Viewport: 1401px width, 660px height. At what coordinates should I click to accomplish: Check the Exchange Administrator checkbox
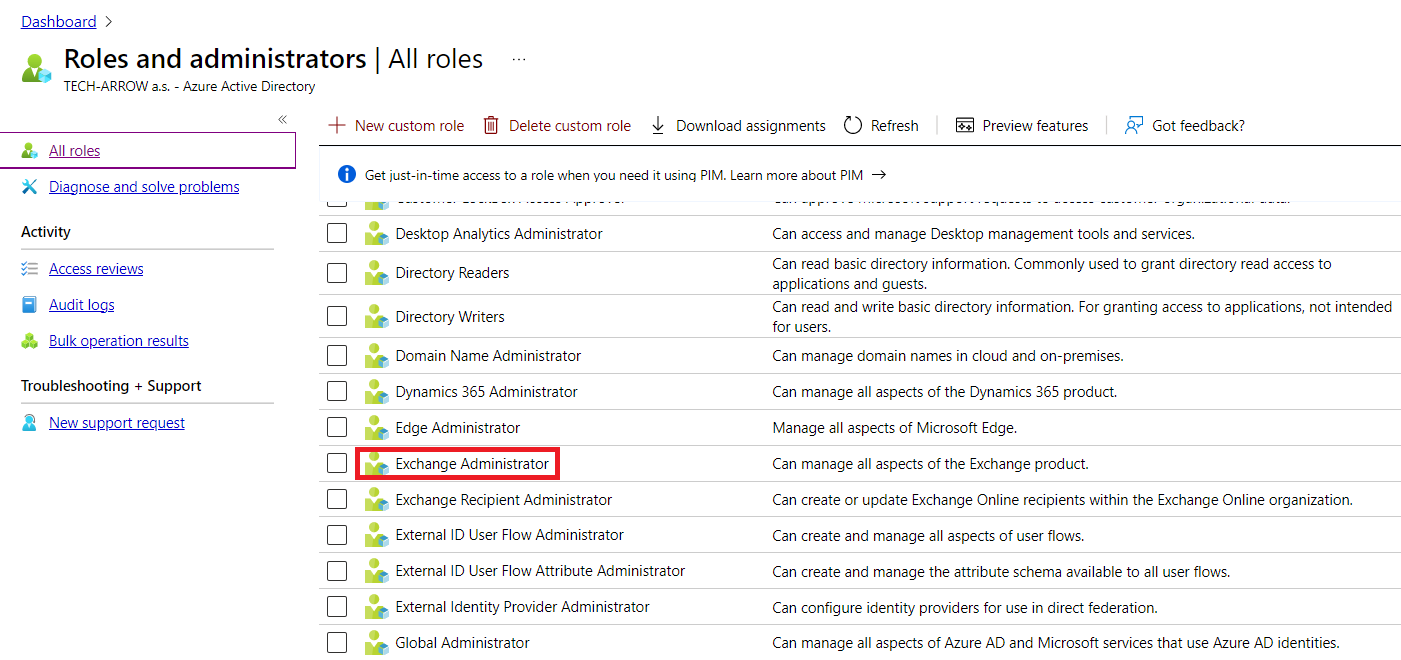pyautogui.click(x=337, y=464)
